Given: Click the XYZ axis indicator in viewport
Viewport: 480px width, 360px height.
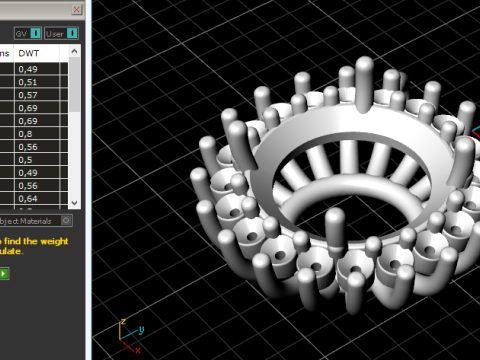Looking at the screenshot, I should pos(131,336).
